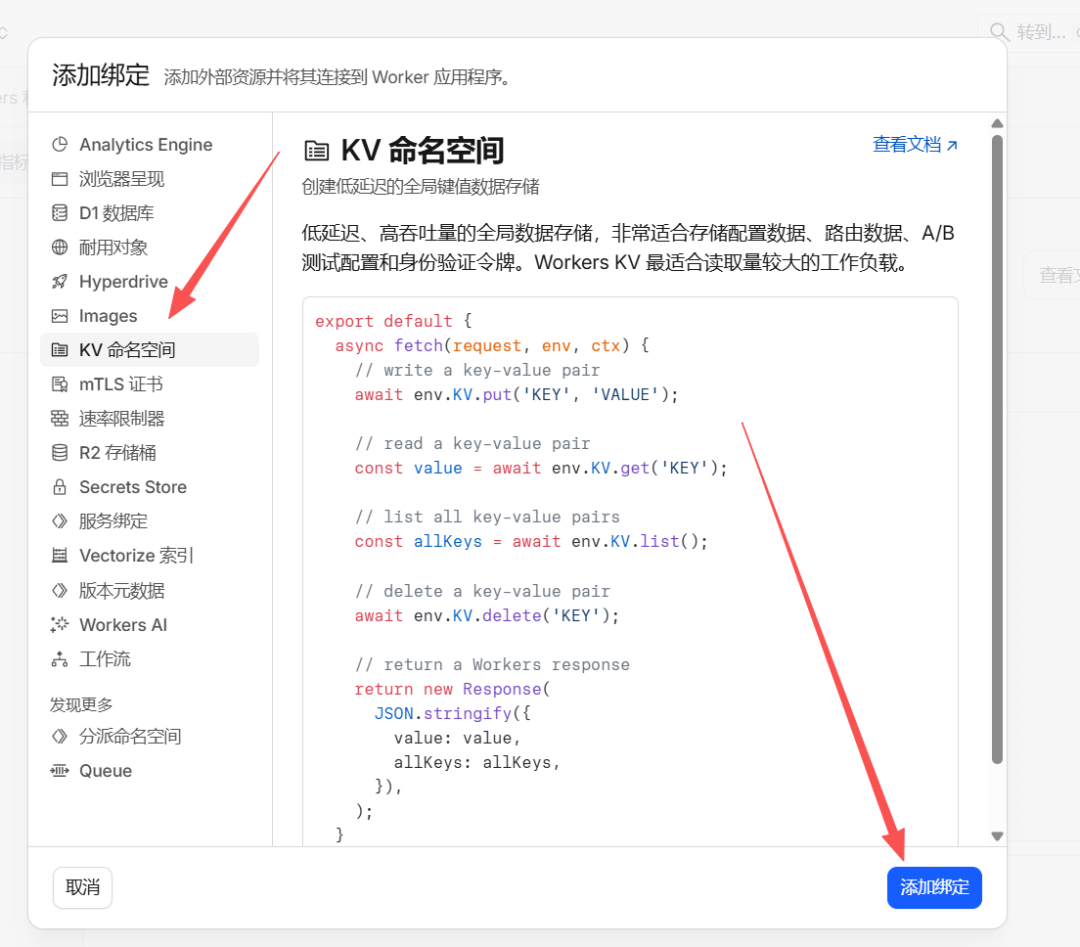The image size is (1080, 947).
Task: Click the R2 bucket cylinder icon
Action: point(60,452)
